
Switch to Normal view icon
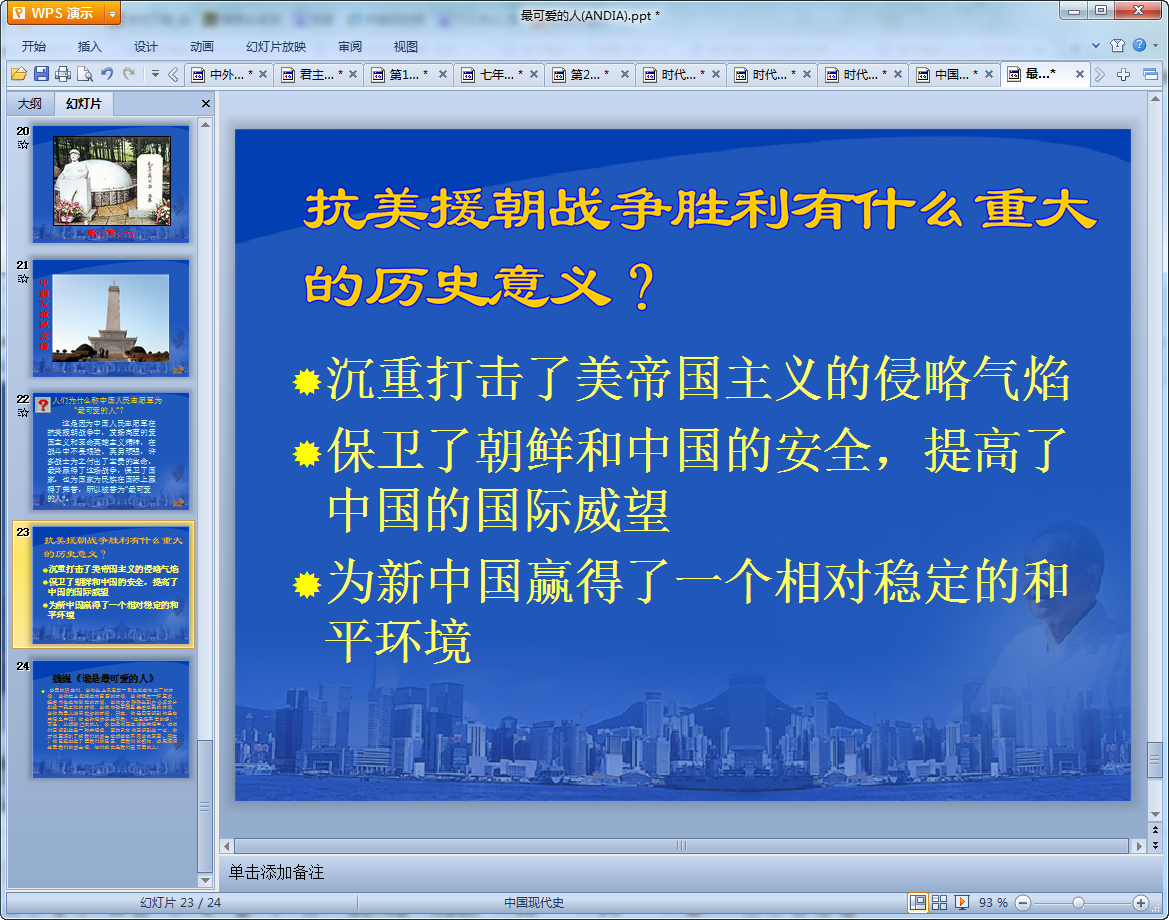pos(918,903)
